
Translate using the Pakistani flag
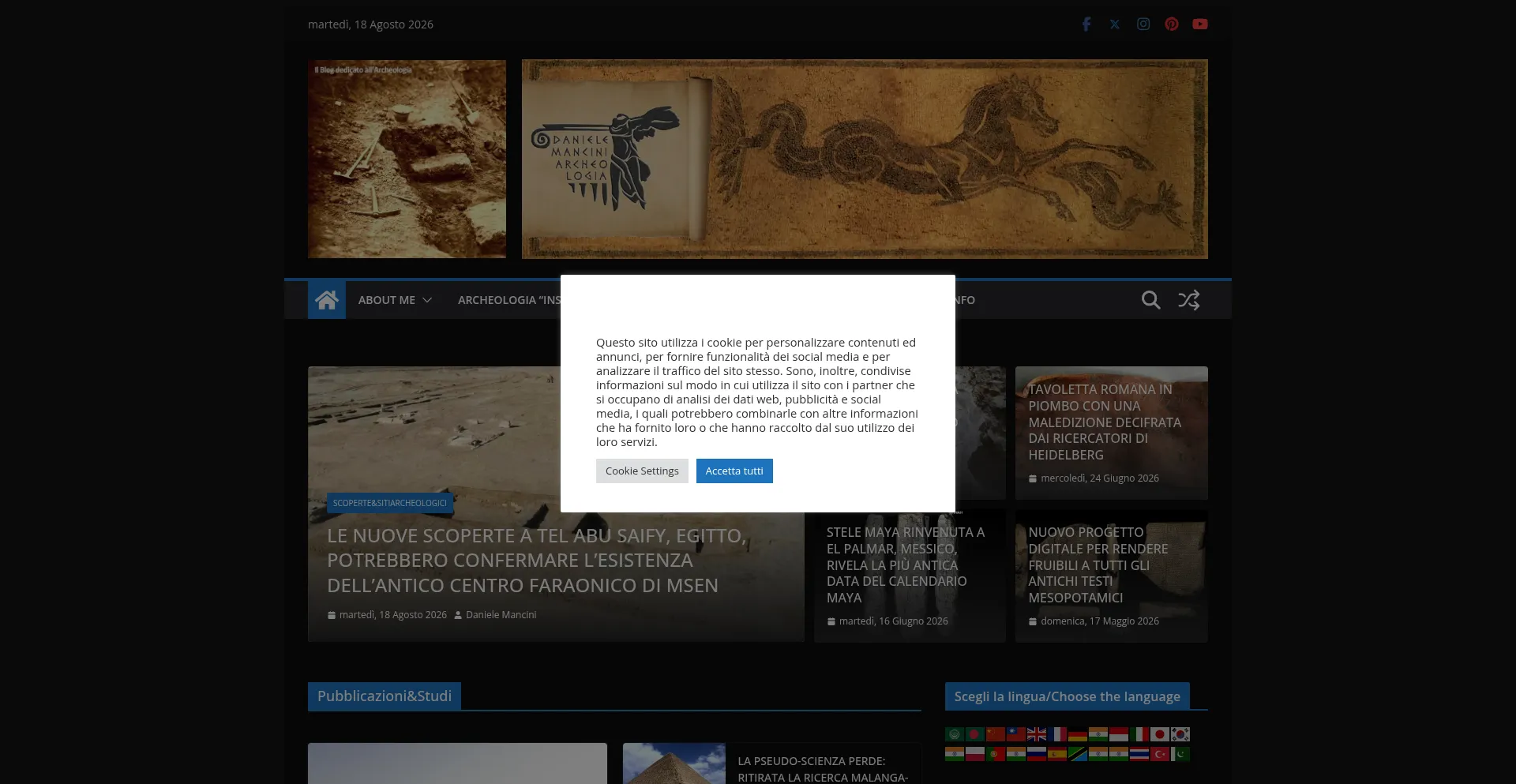pos(1180,754)
